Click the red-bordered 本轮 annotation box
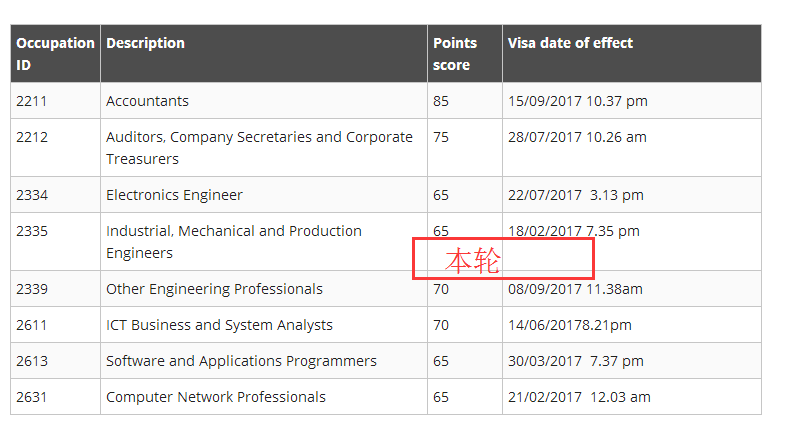The width and height of the screenshot is (793, 438). point(504,259)
